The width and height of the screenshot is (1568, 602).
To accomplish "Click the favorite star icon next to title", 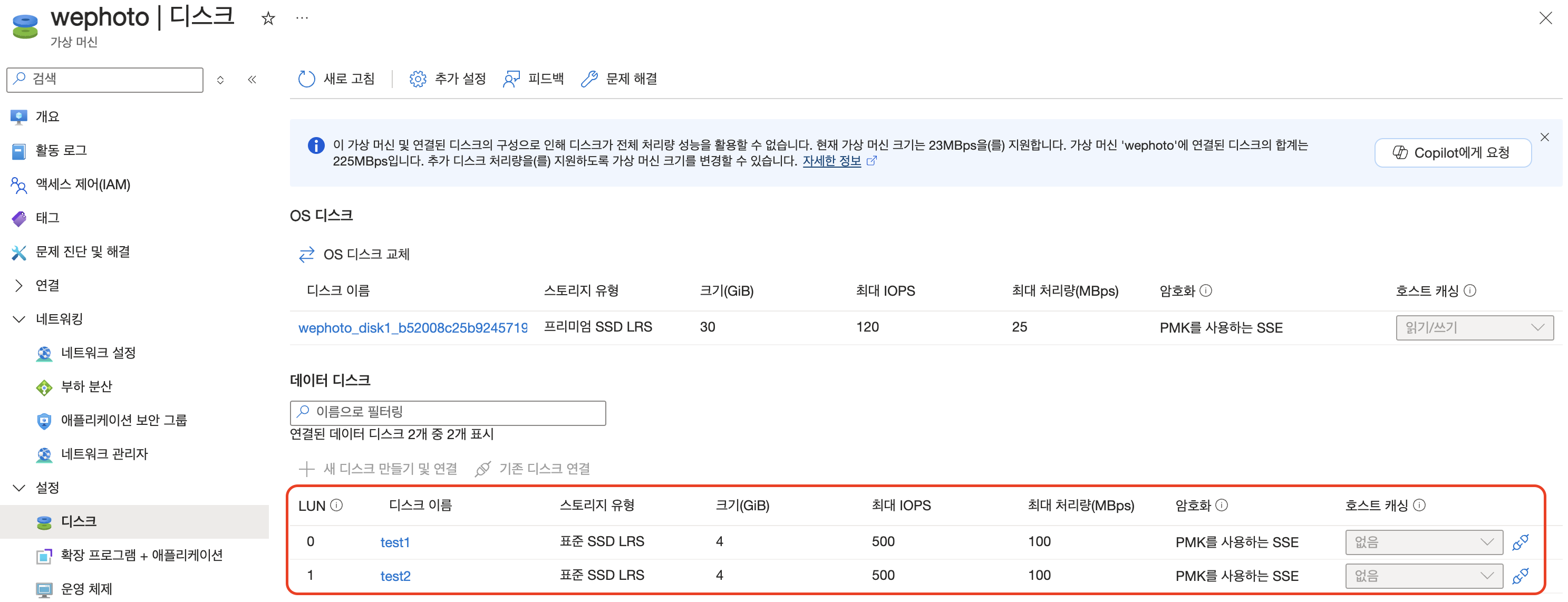I will coord(268,19).
